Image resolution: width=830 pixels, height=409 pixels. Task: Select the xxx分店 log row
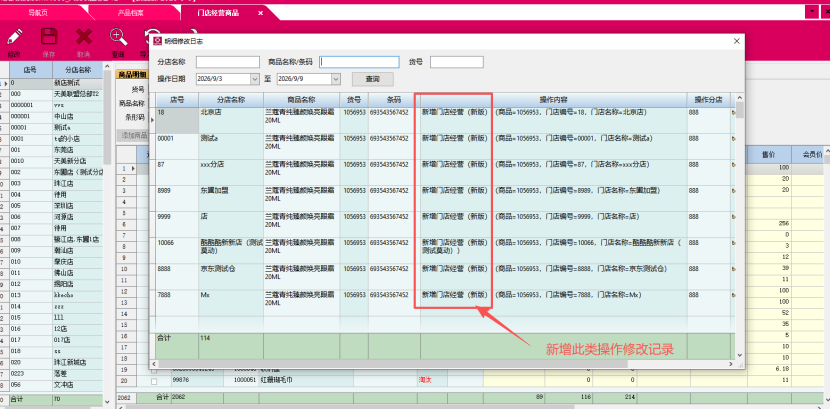point(445,171)
